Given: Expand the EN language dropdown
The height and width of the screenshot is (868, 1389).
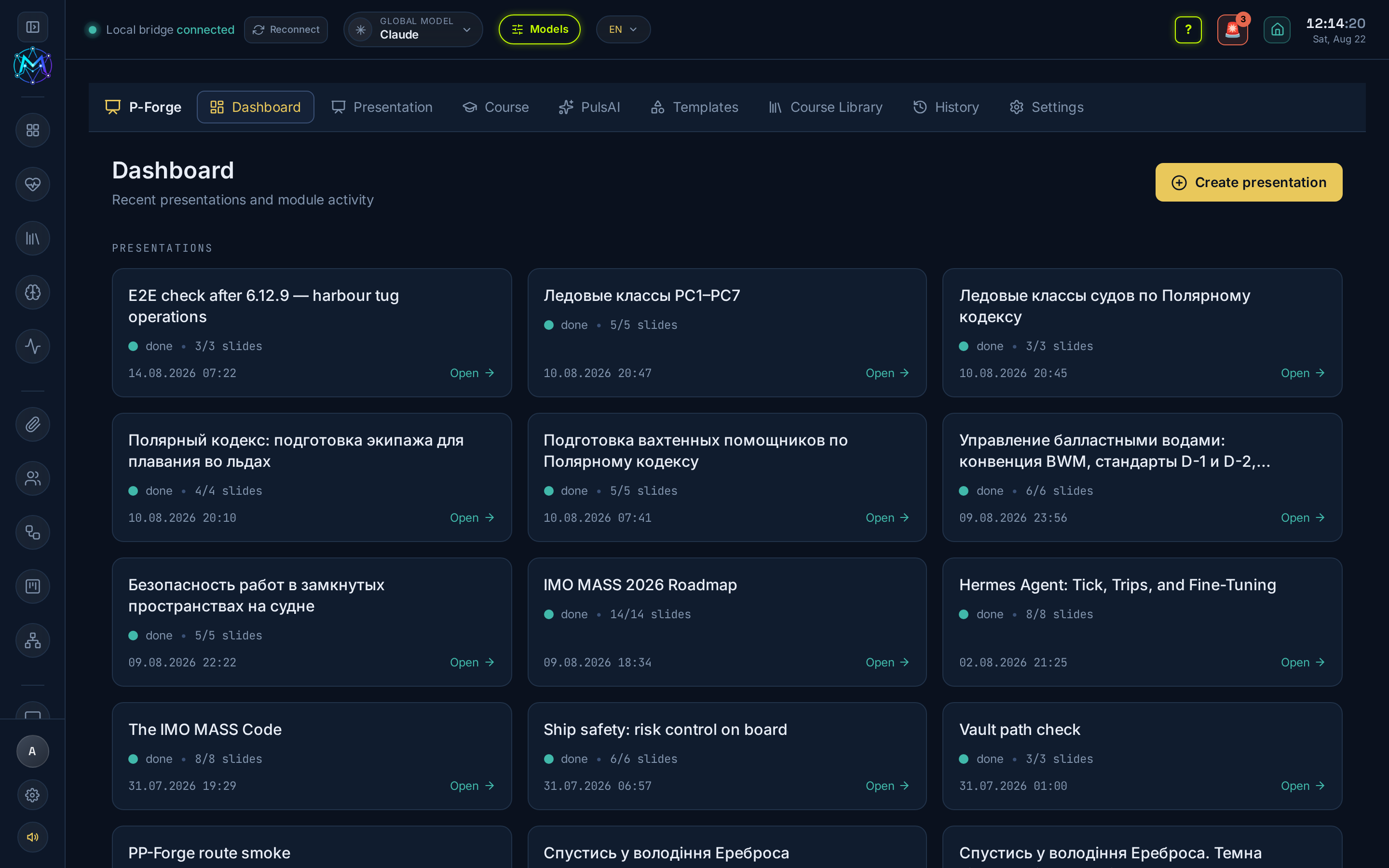Looking at the screenshot, I should point(623,29).
